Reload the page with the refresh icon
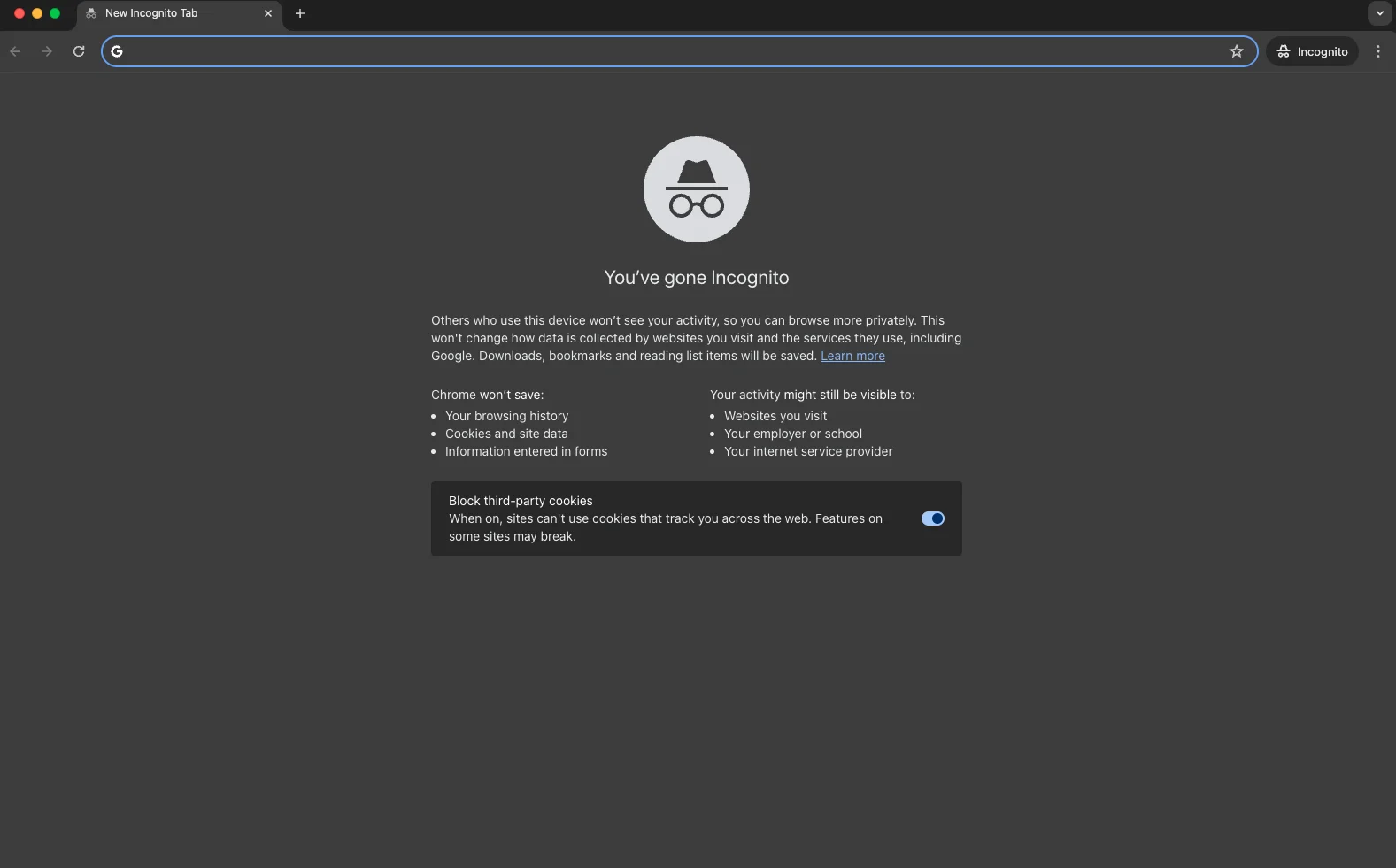1396x868 pixels. click(79, 51)
